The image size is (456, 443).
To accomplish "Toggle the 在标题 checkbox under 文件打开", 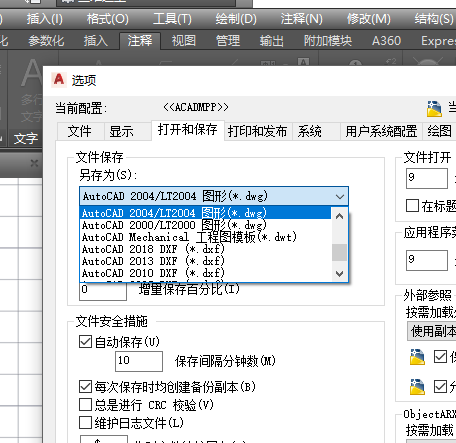I will pyautogui.click(x=412, y=206).
